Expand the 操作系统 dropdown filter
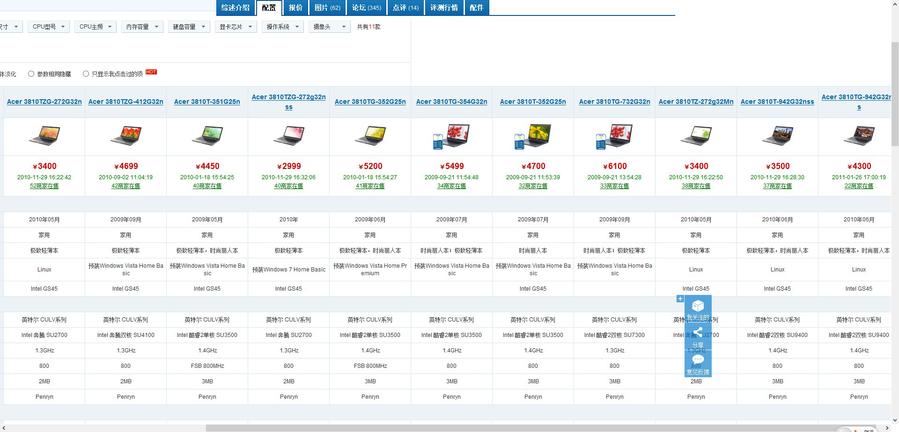This screenshot has height=432, width=899. pos(283,26)
